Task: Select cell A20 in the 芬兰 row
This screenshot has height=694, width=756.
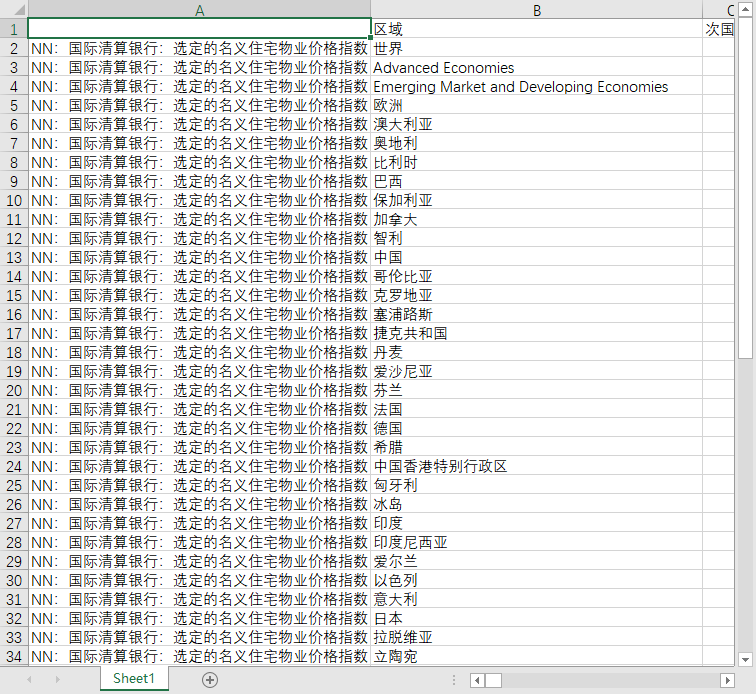Action: coord(200,390)
